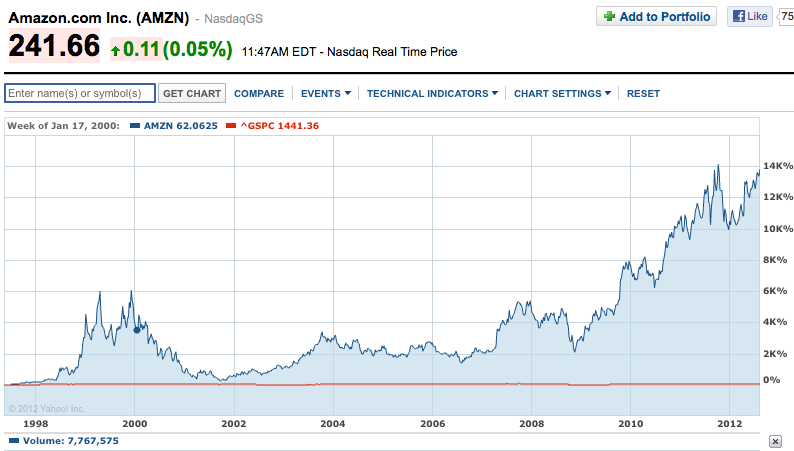Click the NasdaqGS exchange label
794x451 pixels.
click(x=233, y=19)
